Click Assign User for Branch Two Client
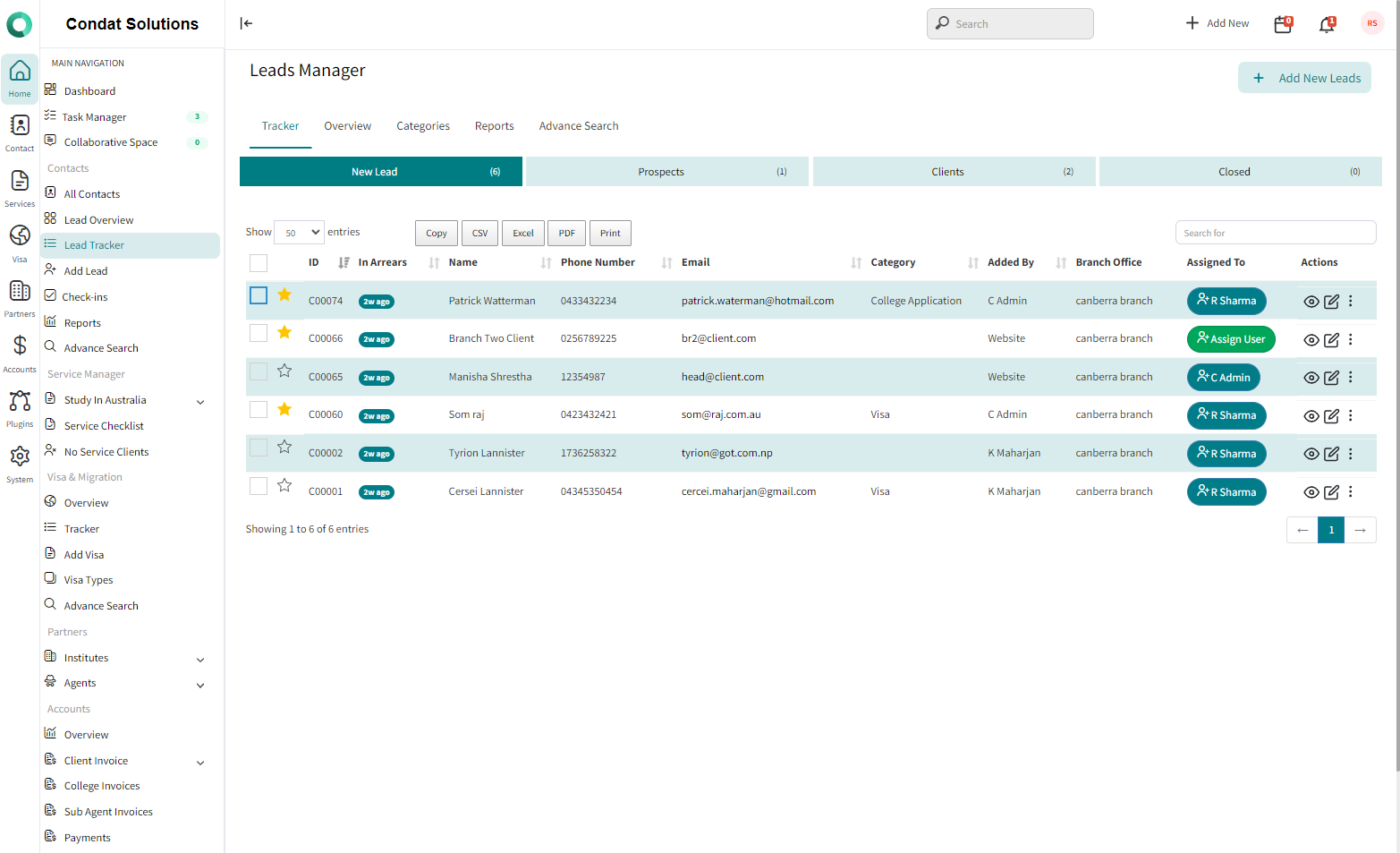This screenshot has height=853, width=1400. pyautogui.click(x=1231, y=339)
